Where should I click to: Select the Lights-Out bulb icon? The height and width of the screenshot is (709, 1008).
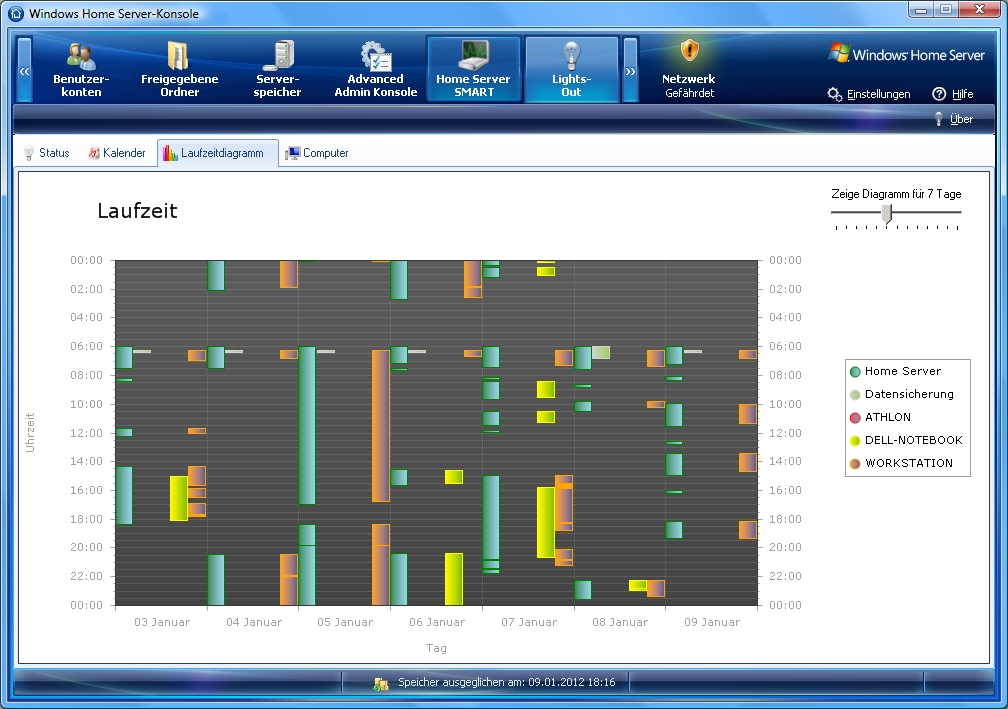pos(571,55)
